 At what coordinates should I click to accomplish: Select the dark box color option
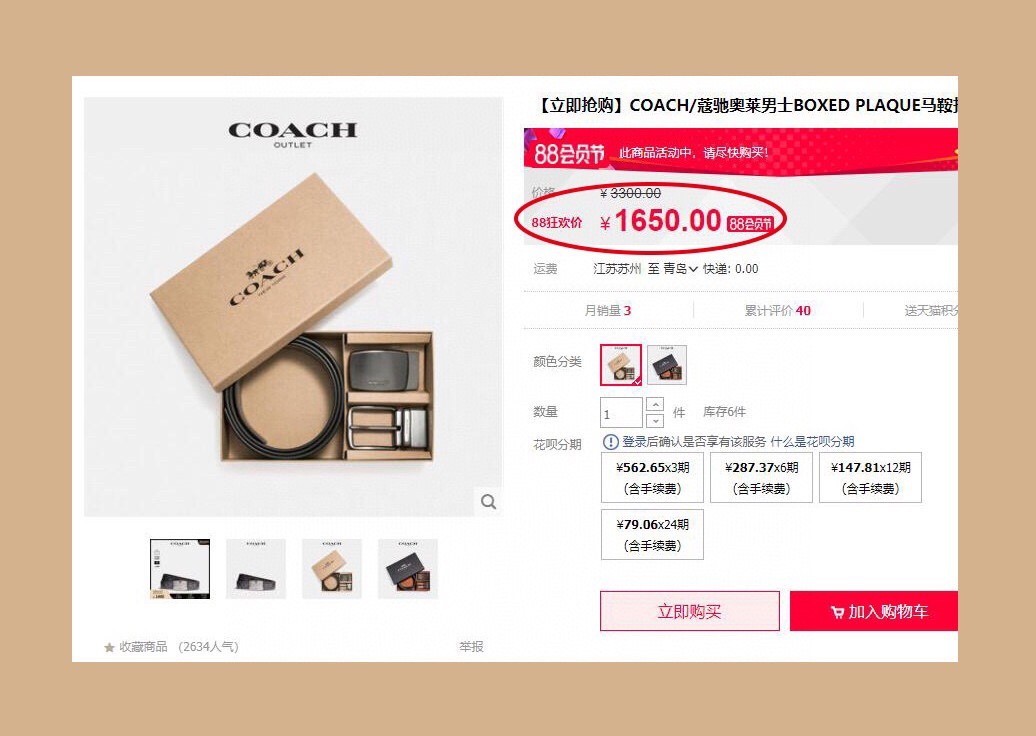[667, 365]
